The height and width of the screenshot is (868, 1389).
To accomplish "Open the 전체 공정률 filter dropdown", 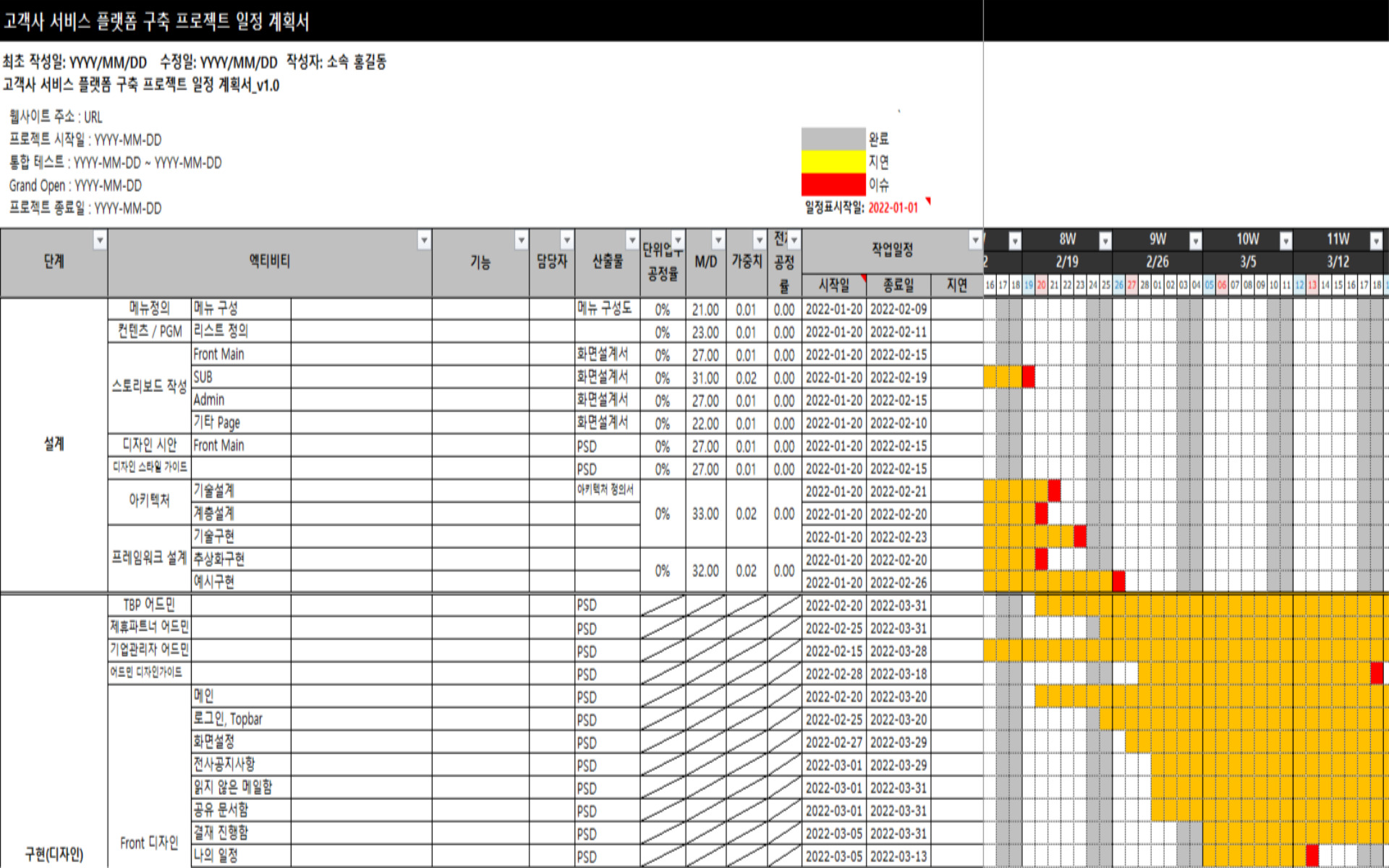I will 794,240.
